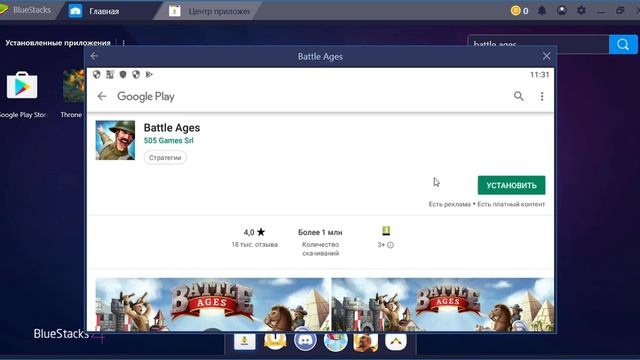Image resolution: width=640 pixels, height=360 pixels.
Task: Open BlueStacks settings gear
Action: [581, 11]
